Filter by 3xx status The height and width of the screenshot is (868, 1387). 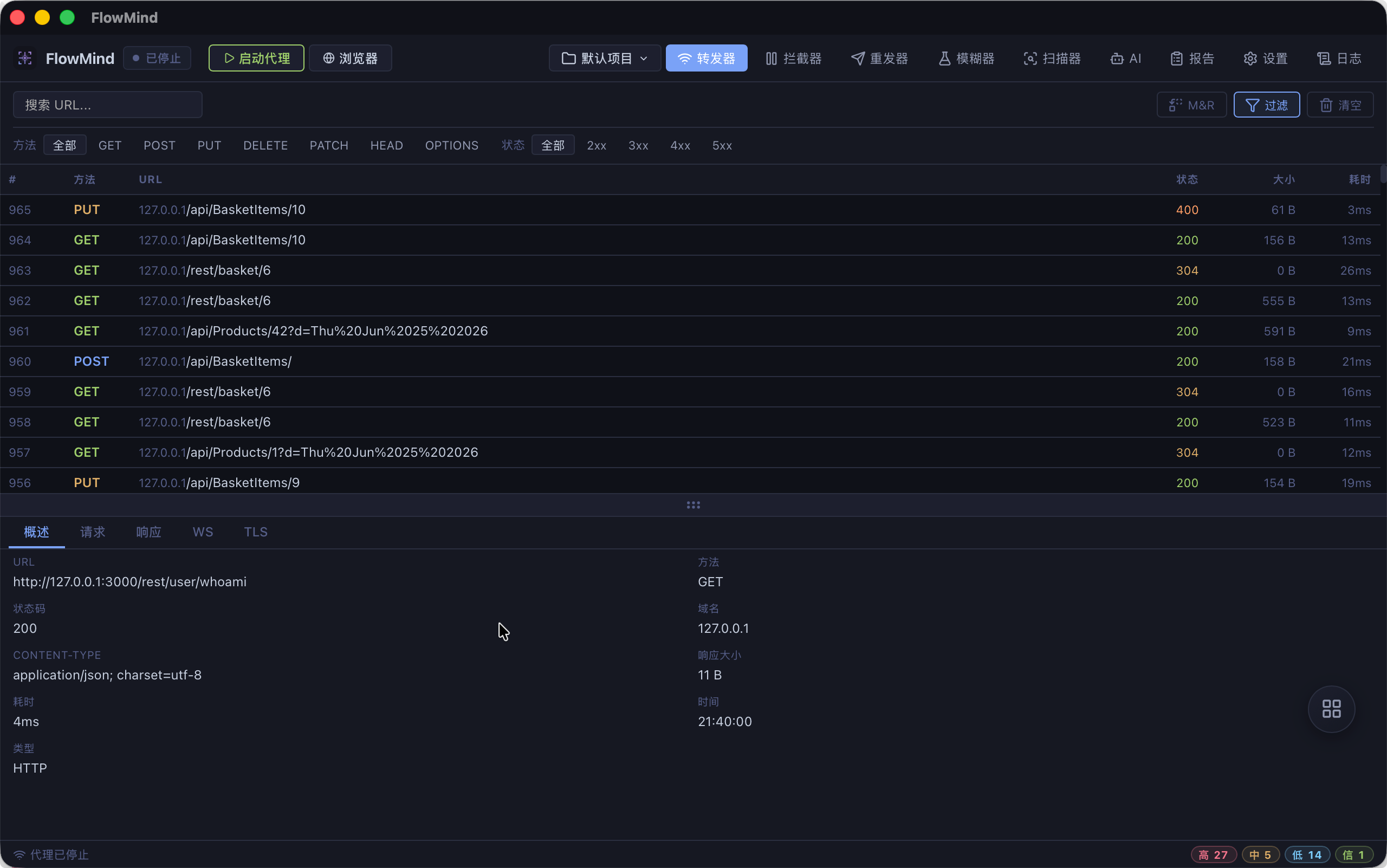coord(638,145)
